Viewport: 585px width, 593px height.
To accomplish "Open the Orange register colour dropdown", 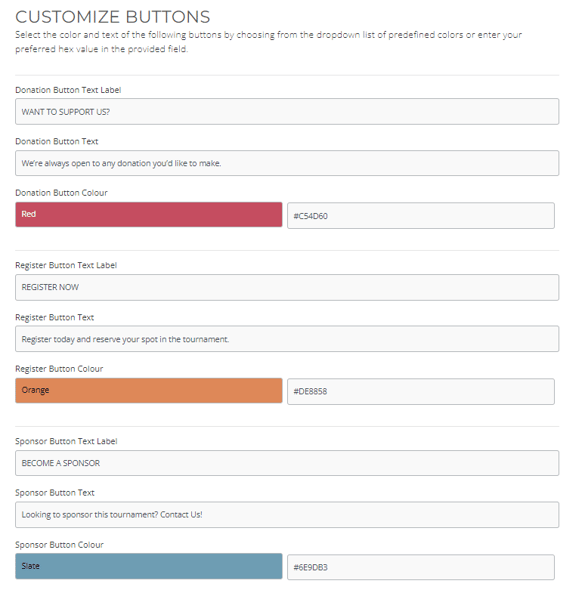I will tap(149, 390).
